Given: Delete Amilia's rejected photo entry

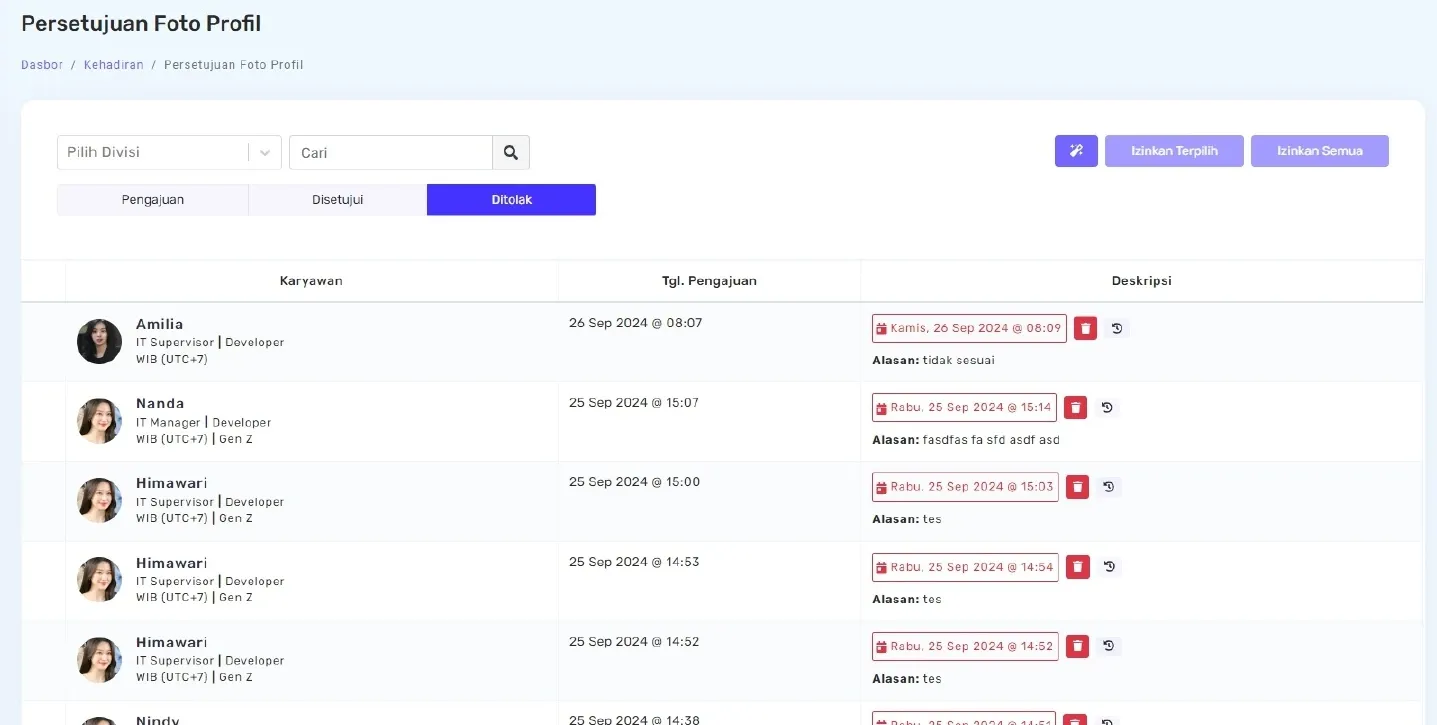Looking at the screenshot, I should point(1085,328).
